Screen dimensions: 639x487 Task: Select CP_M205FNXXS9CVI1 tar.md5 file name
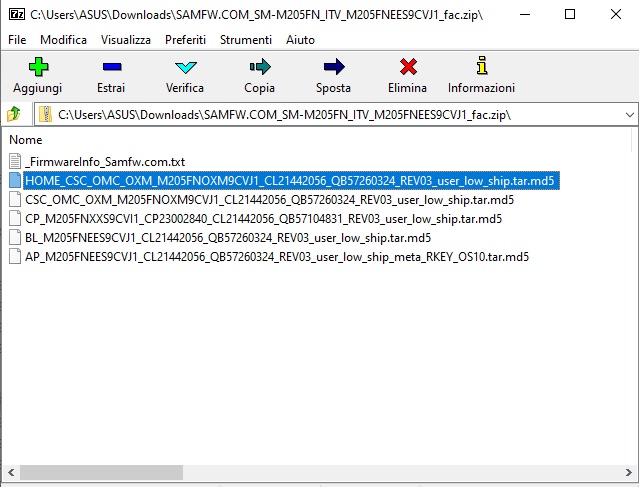(263, 219)
